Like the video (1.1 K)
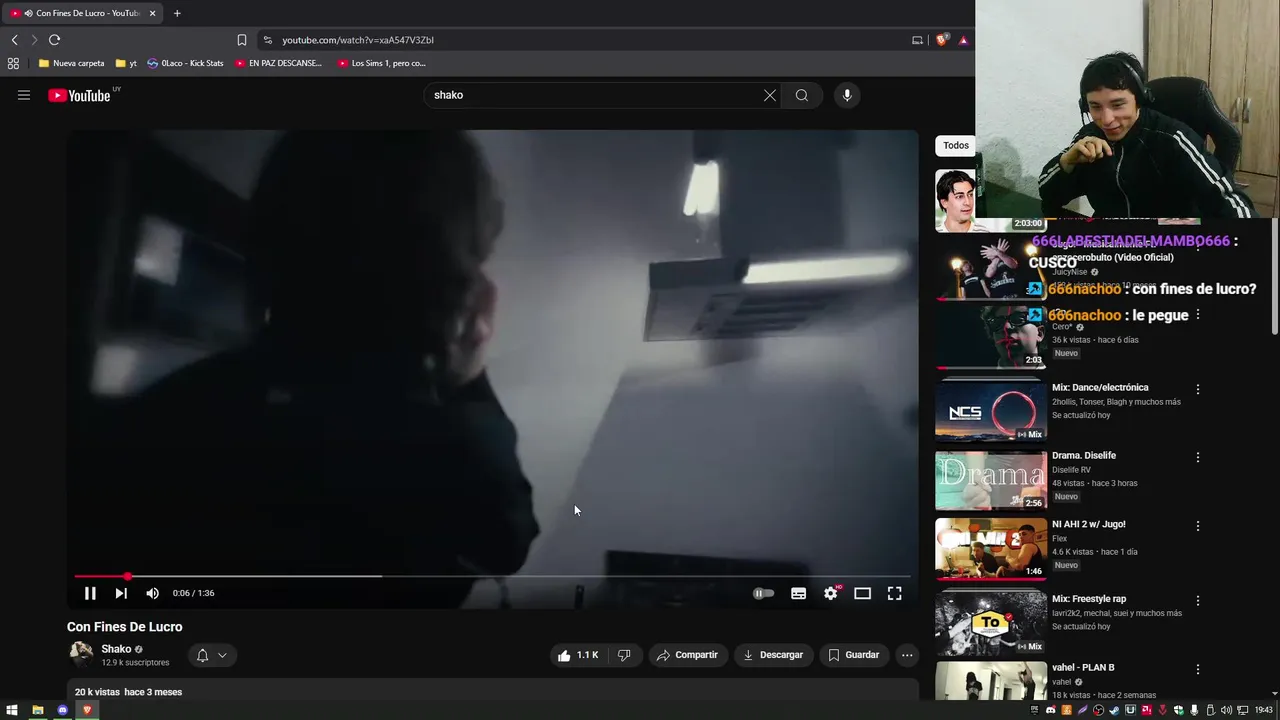1280x720 pixels. click(578, 655)
